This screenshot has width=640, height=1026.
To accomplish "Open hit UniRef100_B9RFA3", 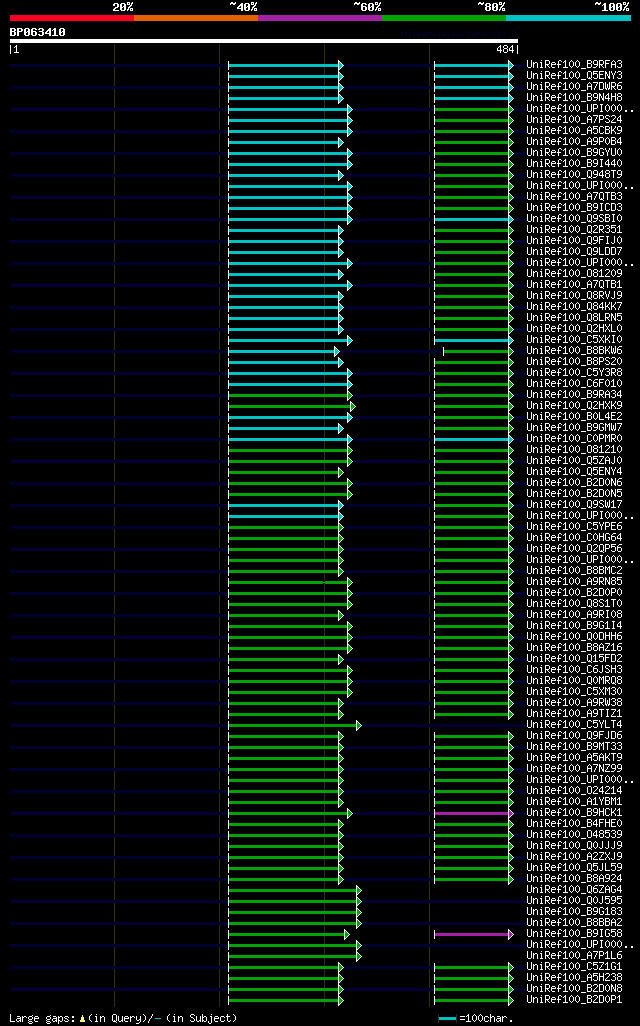I will coord(575,65).
